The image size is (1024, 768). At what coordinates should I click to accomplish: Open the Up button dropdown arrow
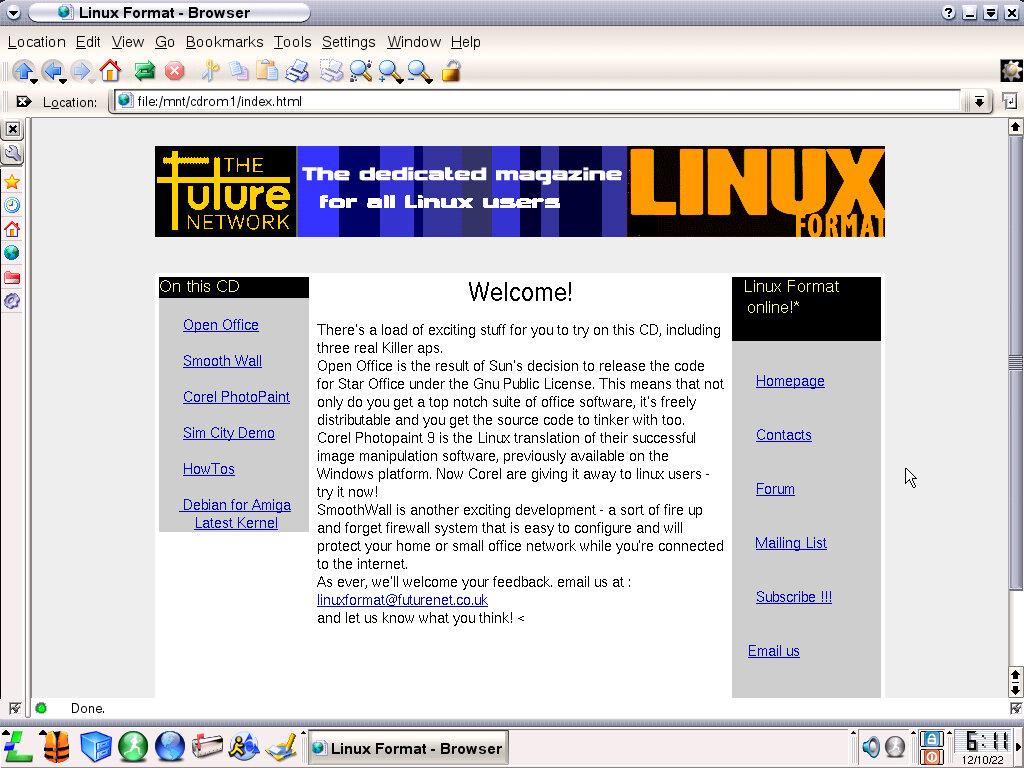[x=33, y=79]
